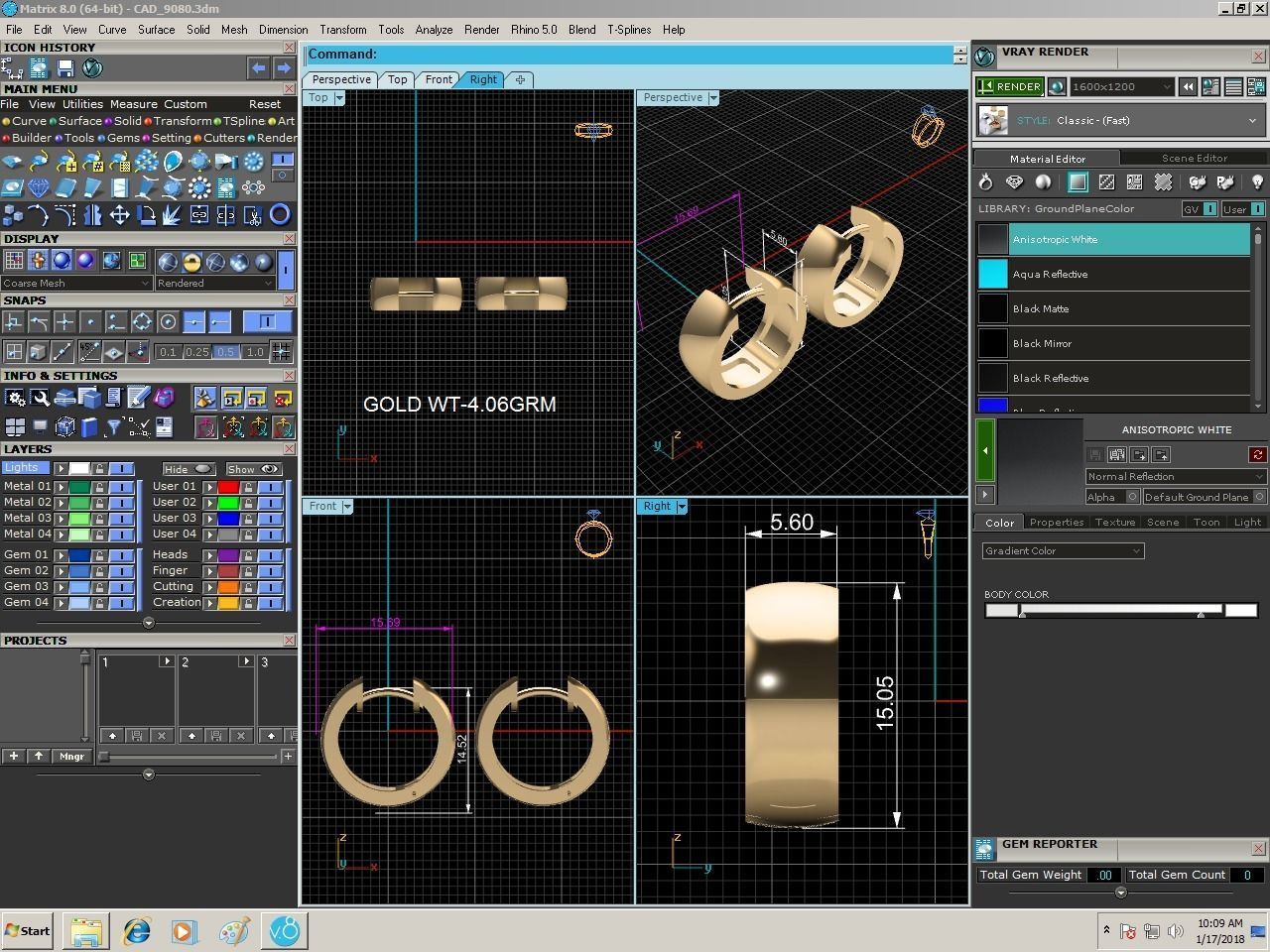Click the Creation layer yellow color swatch
The height and width of the screenshot is (952, 1270).
(x=228, y=603)
